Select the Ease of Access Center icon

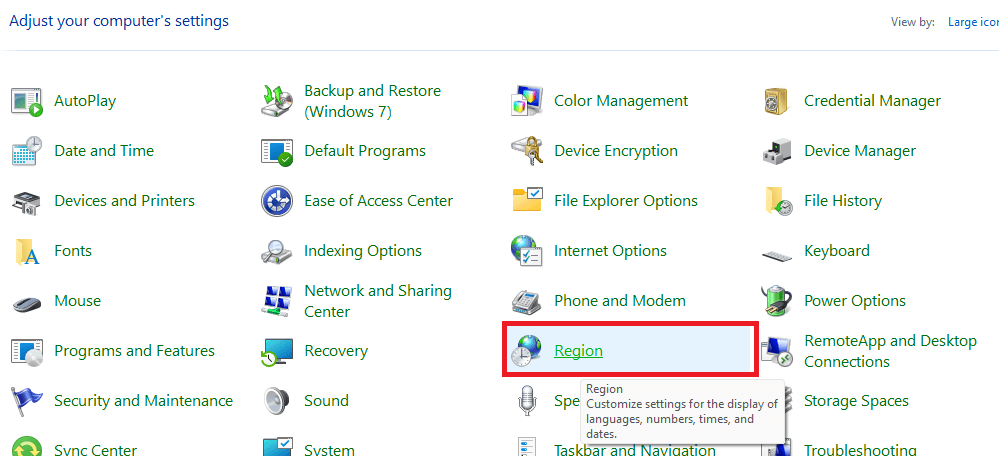tap(277, 201)
